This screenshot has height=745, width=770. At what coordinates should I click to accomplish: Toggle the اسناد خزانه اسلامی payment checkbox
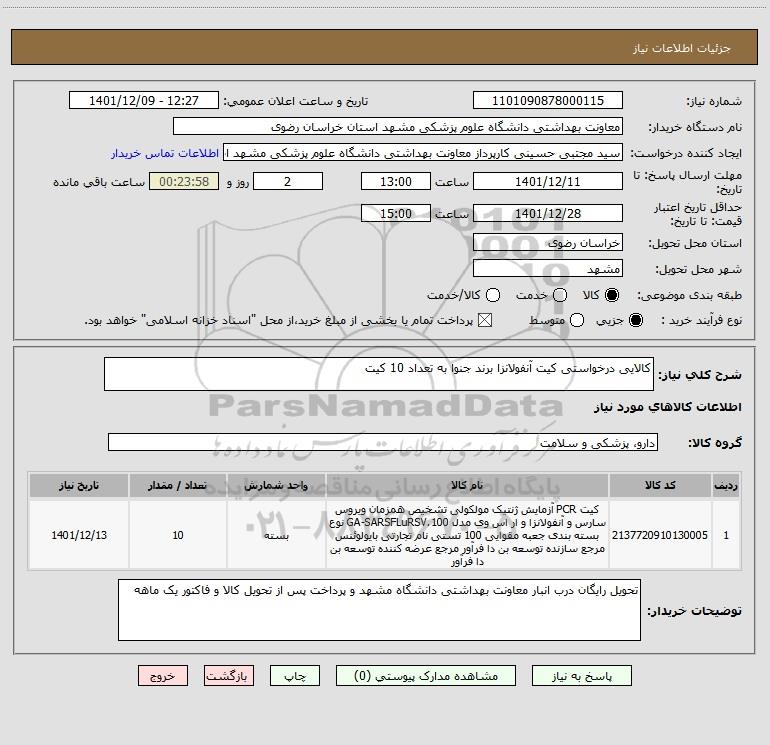coord(485,320)
